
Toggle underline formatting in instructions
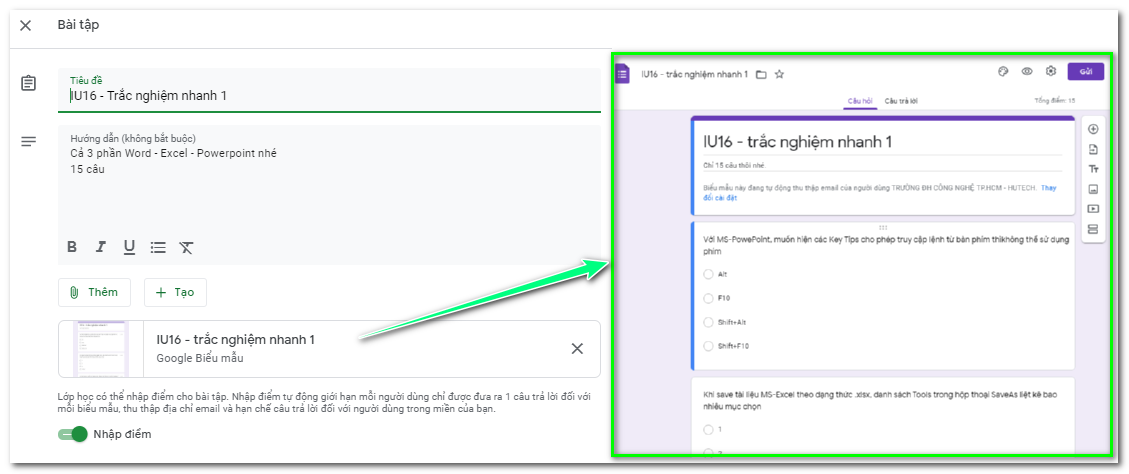pyautogui.click(x=129, y=248)
